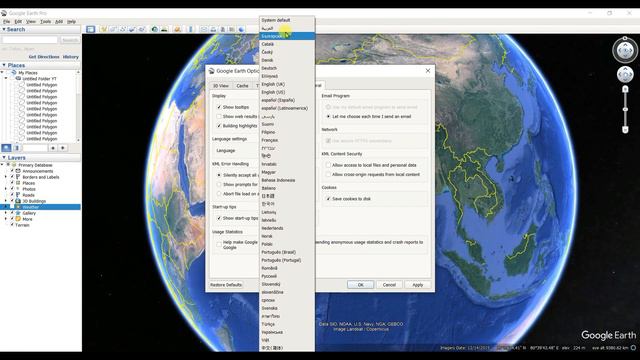Switch to the 3D View tab

tap(221, 86)
